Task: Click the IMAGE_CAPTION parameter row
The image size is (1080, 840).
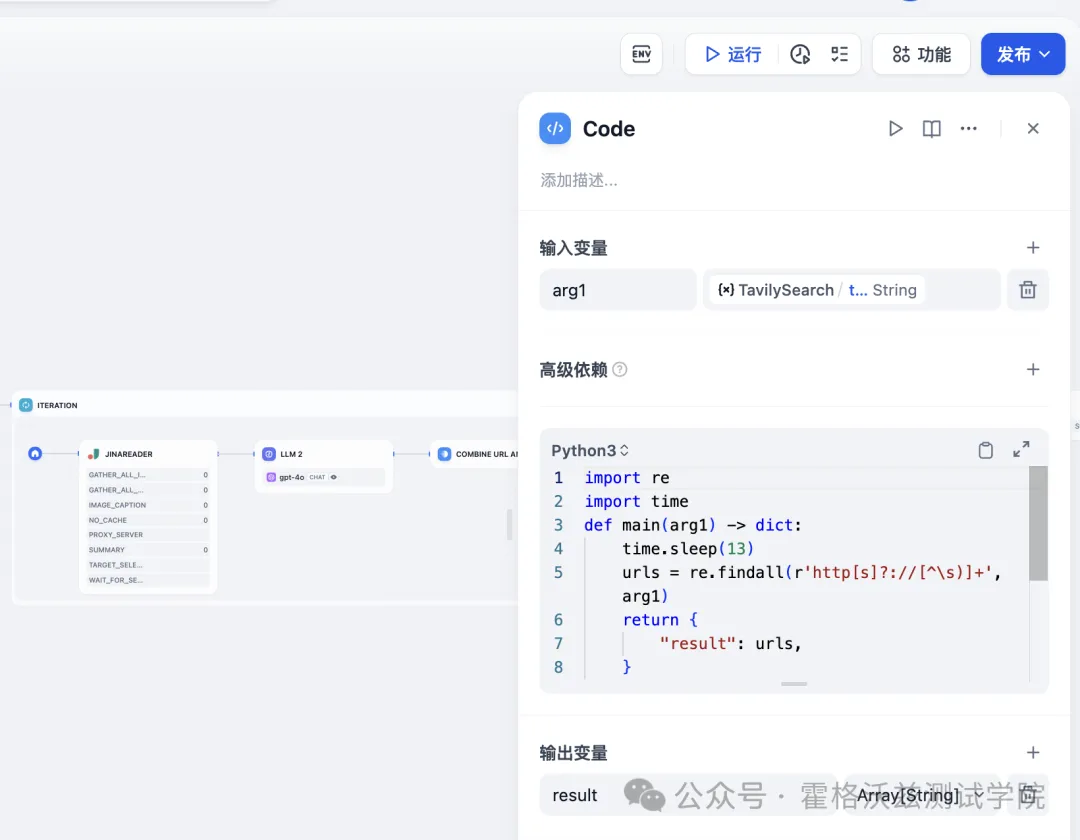Action: (x=148, y=505)
